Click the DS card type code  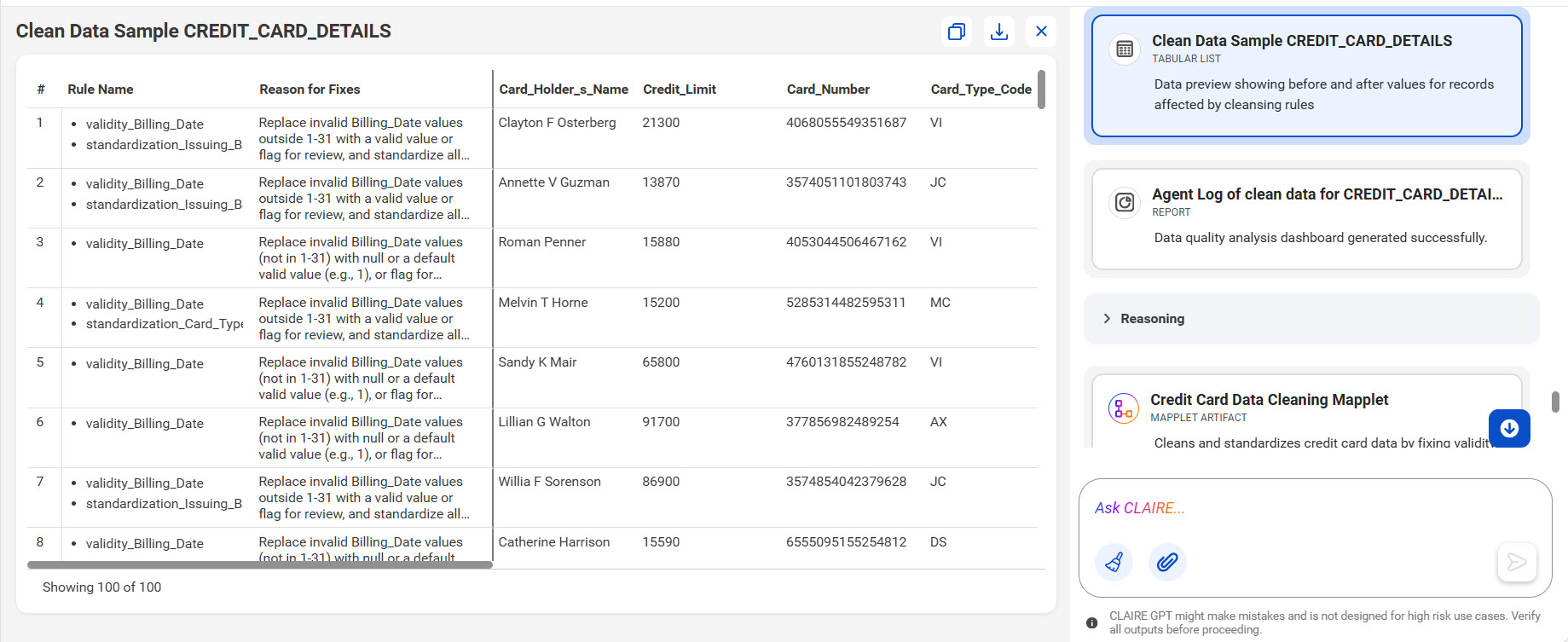pos(938,542)
